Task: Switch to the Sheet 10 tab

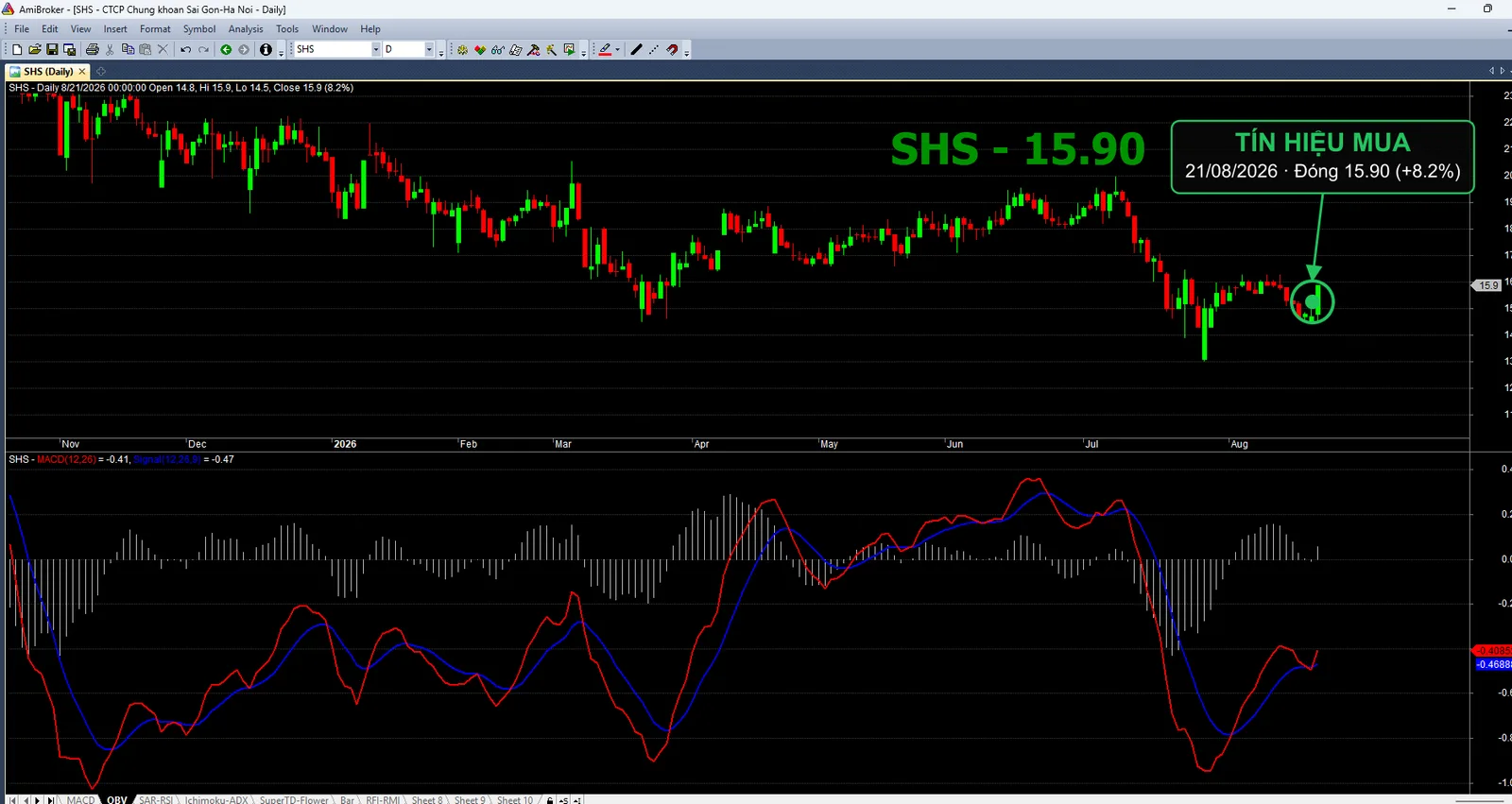Action: click(515, 799)
